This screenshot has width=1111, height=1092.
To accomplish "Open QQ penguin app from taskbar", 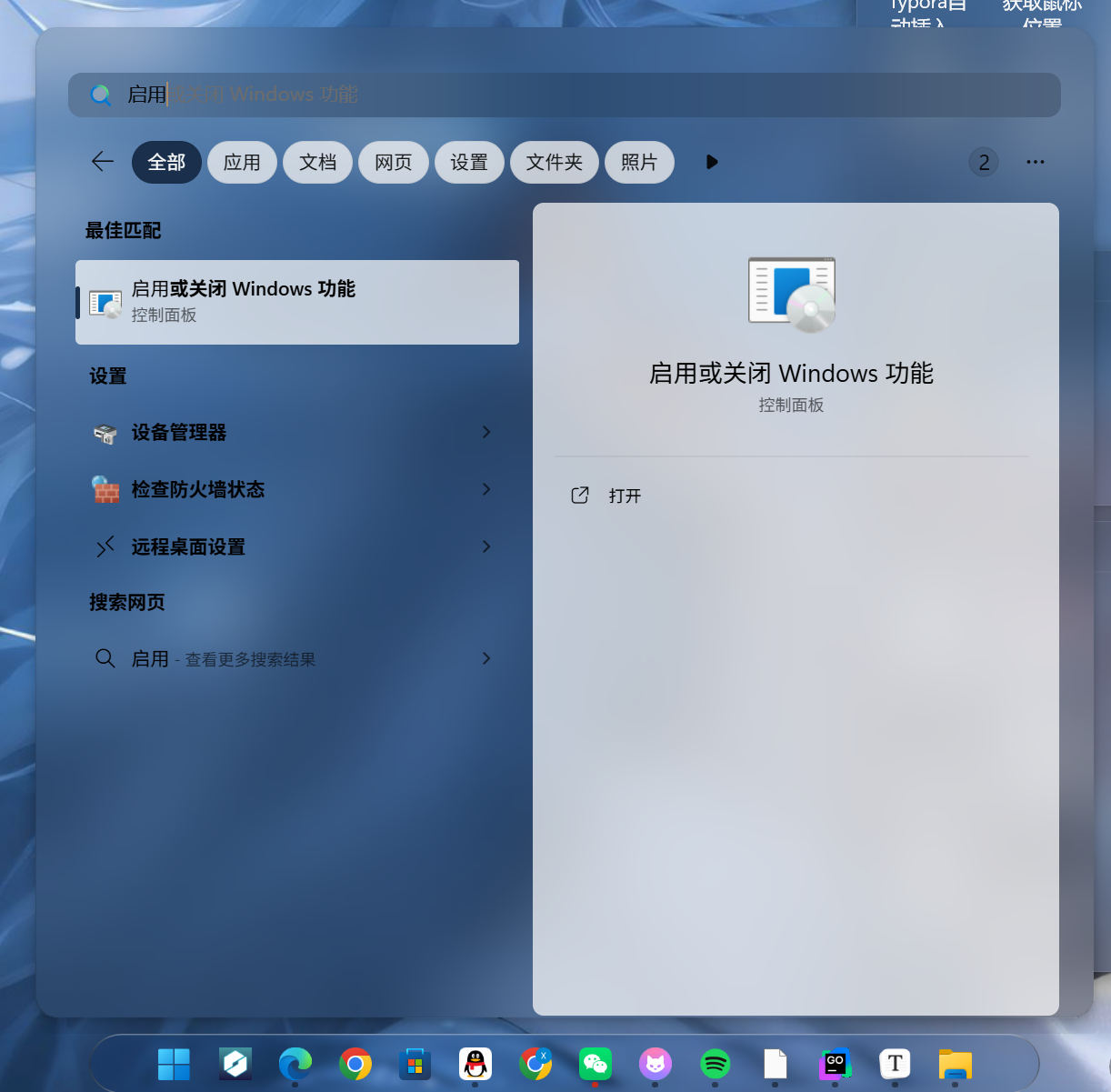I will [475, 1063].
